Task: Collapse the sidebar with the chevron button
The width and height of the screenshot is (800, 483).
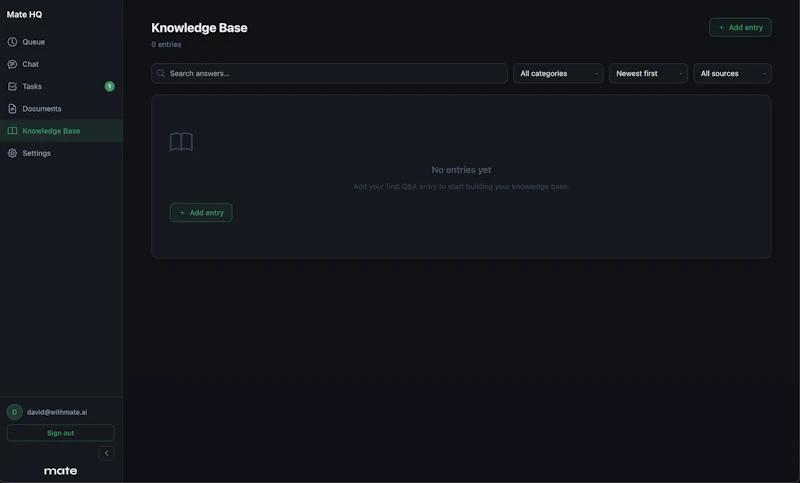Action: 106,453
